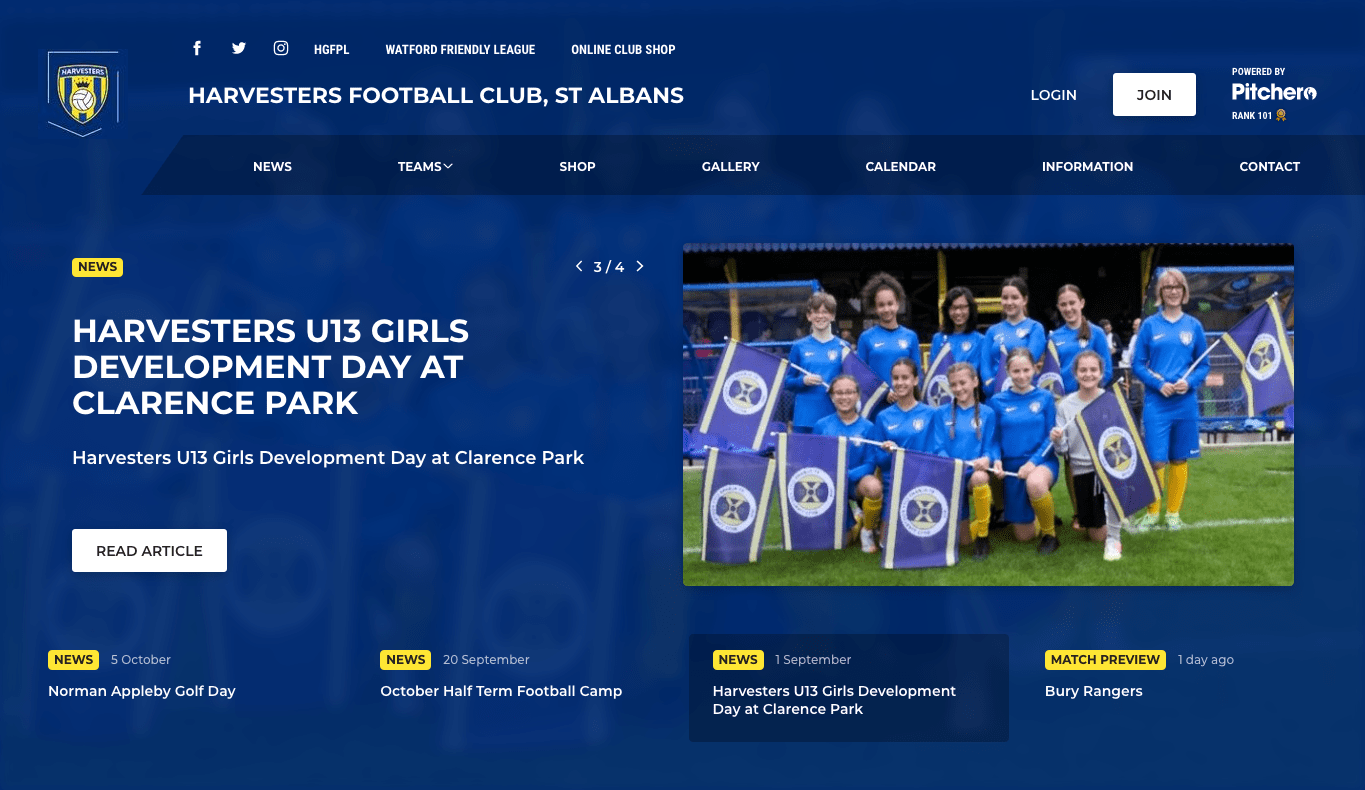This screenshot has height=790, width=1365.
Task: Click the '1 day ago' text
Action: tap(1206, 660)
